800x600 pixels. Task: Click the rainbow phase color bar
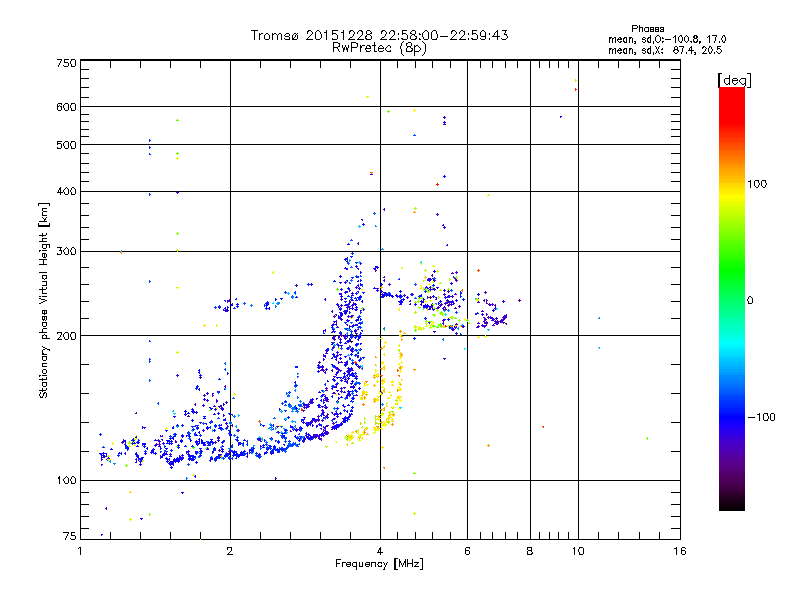point(732,298)
